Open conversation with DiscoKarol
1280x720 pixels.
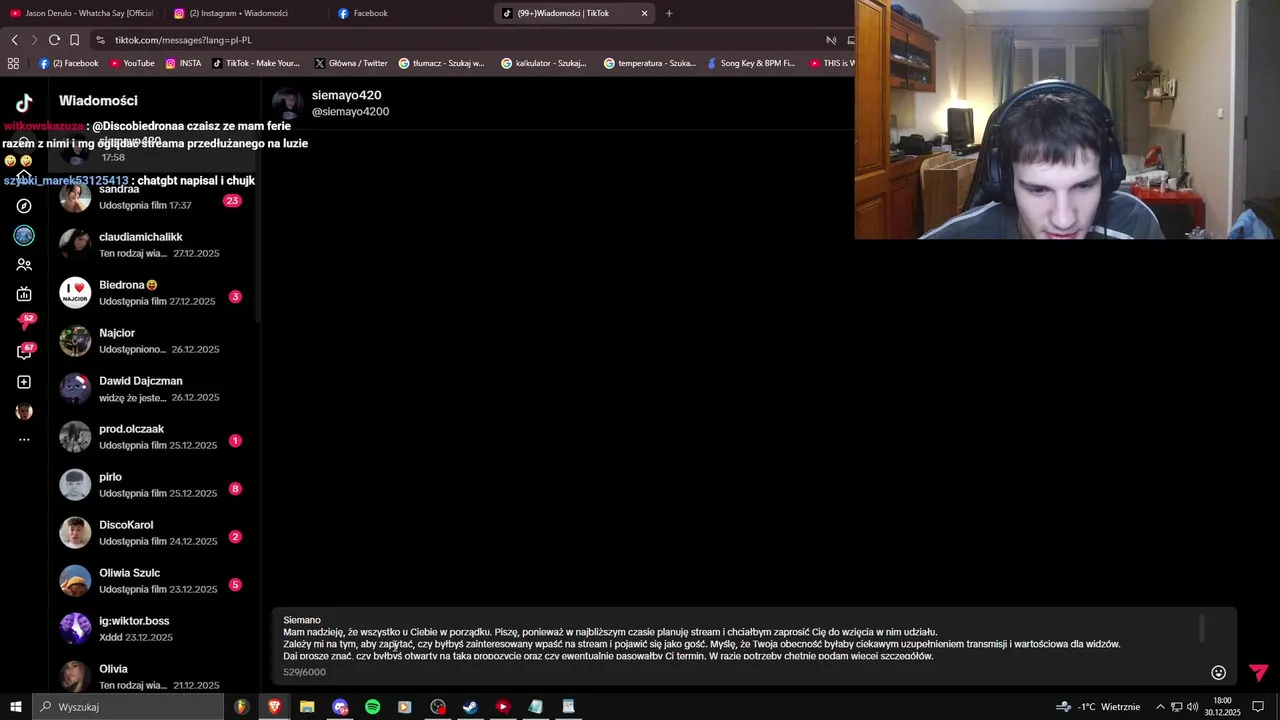(155, 533)
